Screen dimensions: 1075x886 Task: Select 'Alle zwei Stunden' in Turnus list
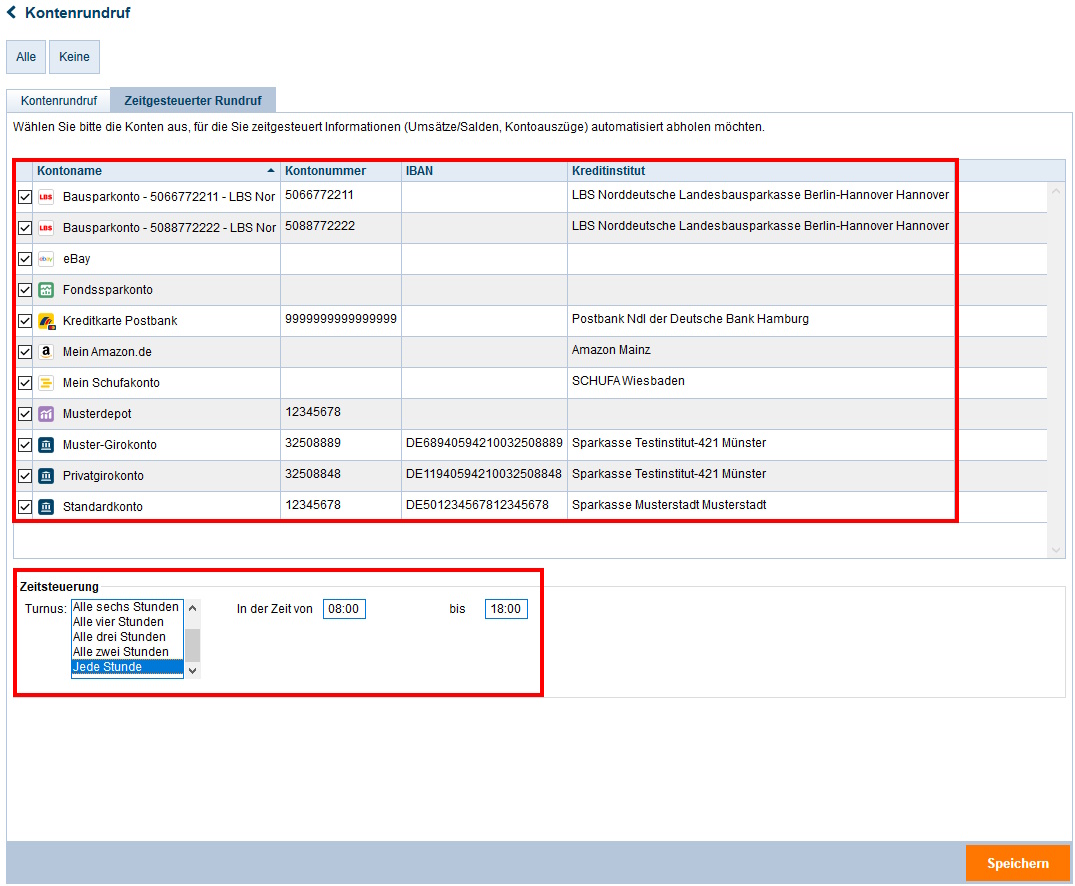pos(121,652)
